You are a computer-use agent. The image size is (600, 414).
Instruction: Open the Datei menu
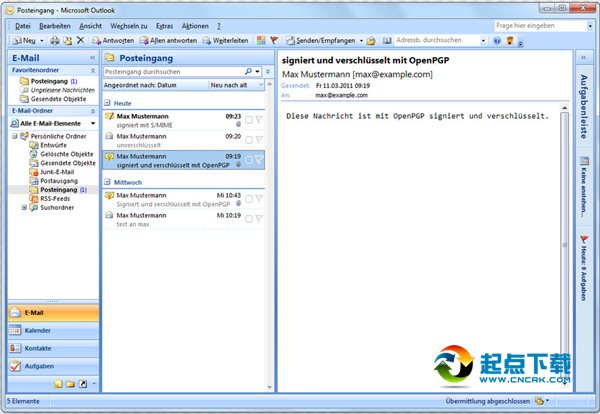(23, 26)
